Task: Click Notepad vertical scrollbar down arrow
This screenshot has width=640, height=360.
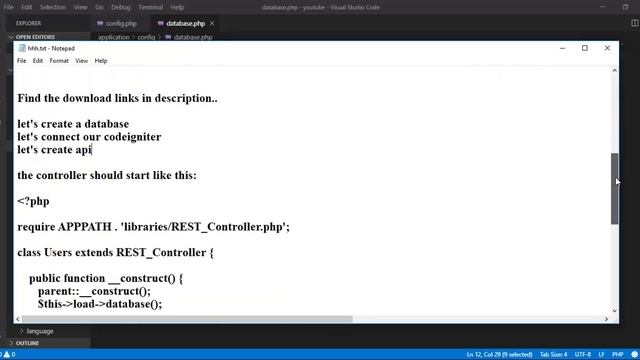Action: pyautogui.click(x=615, y=311)
